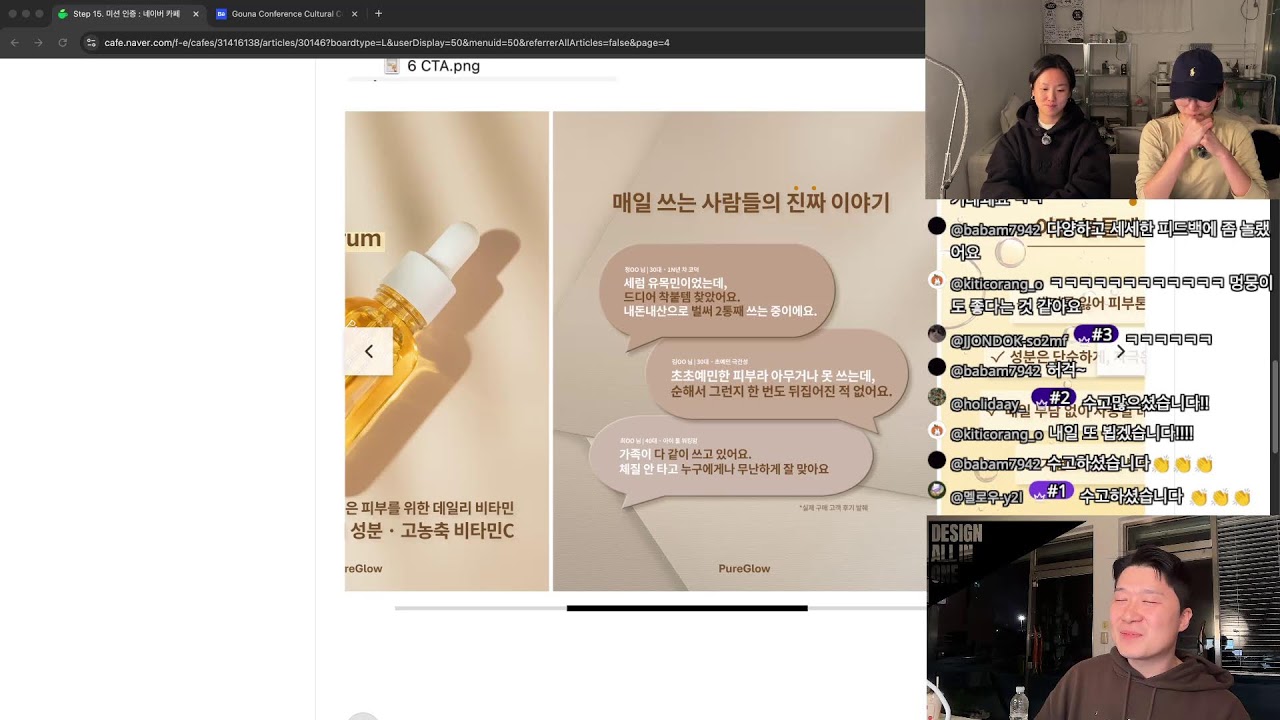Show next slide with right chevron
Image resolution: width=1280 pixels, height=720 pixels.
coord(1120,351)
